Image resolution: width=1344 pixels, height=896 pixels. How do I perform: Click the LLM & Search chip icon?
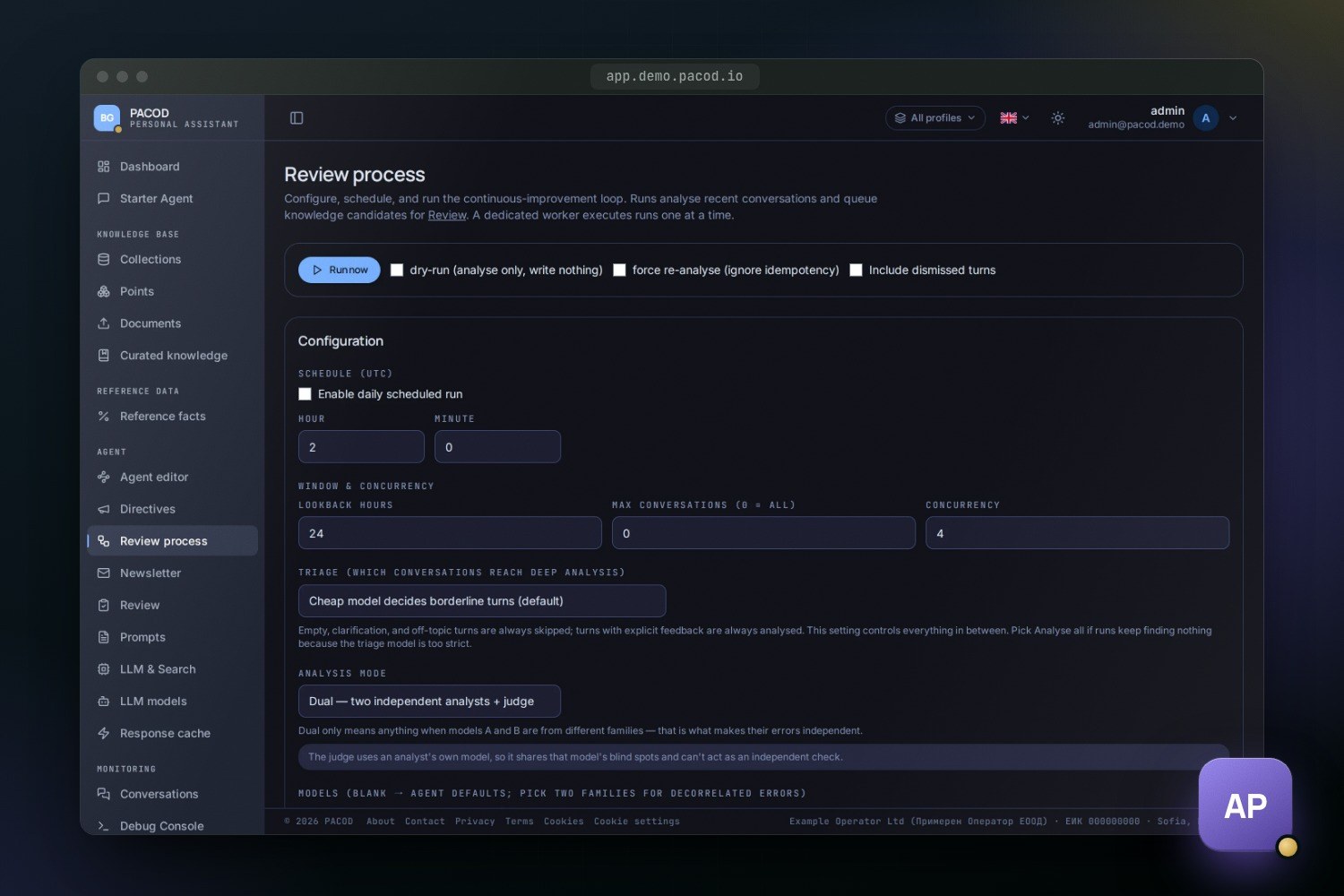[104, 669]
